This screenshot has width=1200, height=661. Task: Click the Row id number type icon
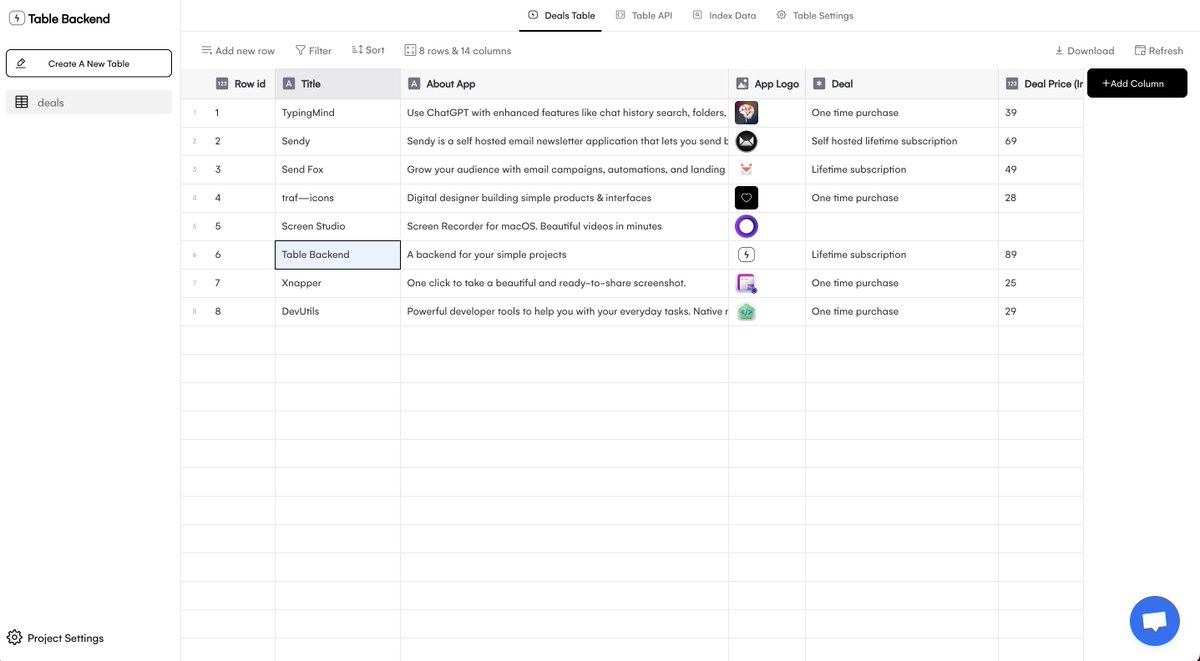222,84
